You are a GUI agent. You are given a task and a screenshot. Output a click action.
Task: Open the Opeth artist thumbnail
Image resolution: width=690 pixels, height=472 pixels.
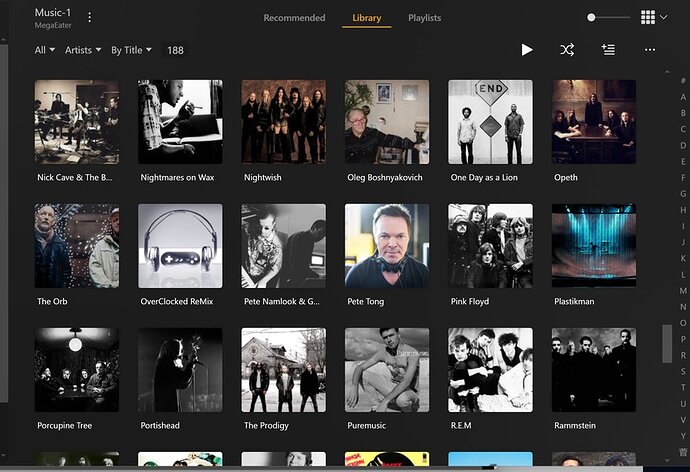[594, 122]
